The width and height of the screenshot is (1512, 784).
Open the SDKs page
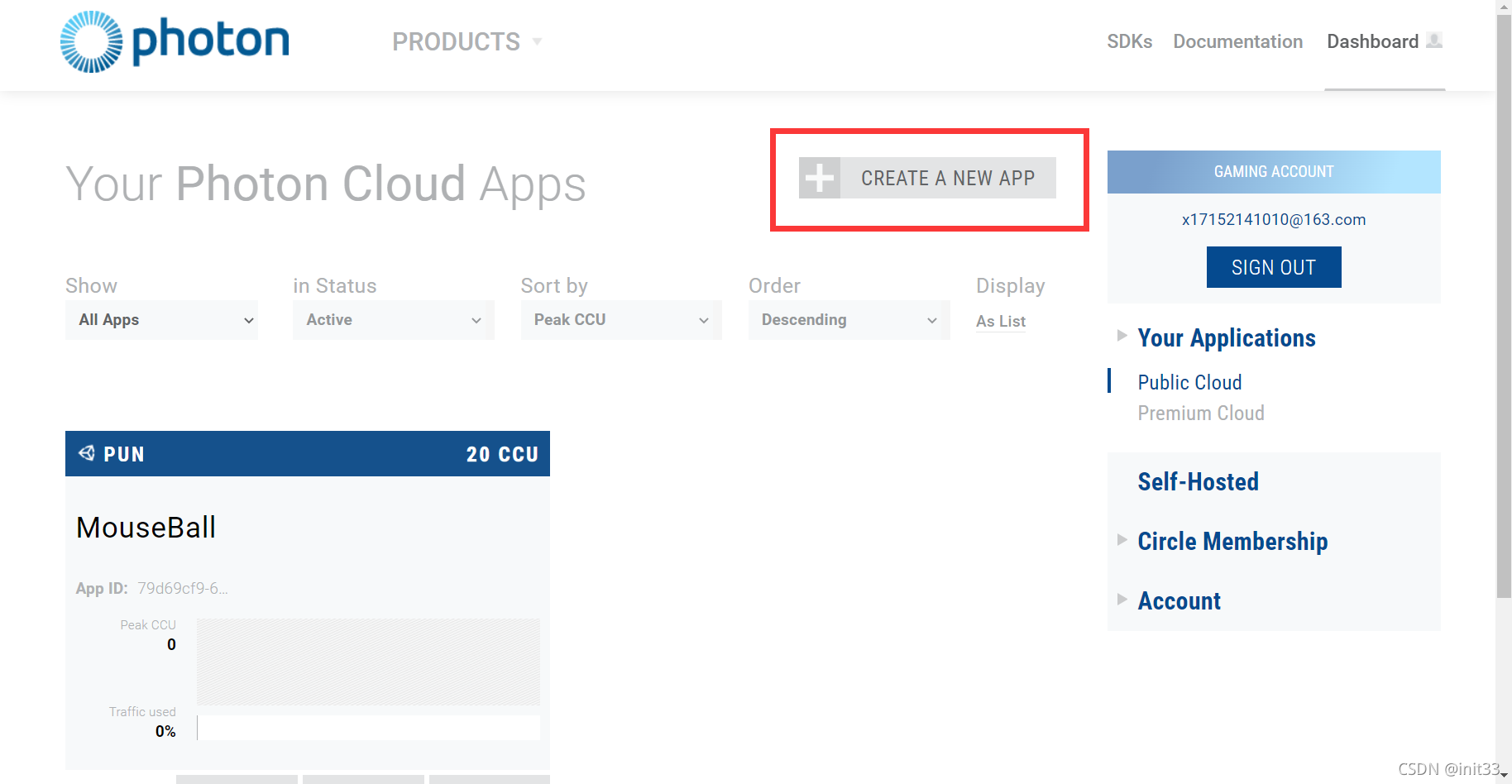coord(1129,41)
